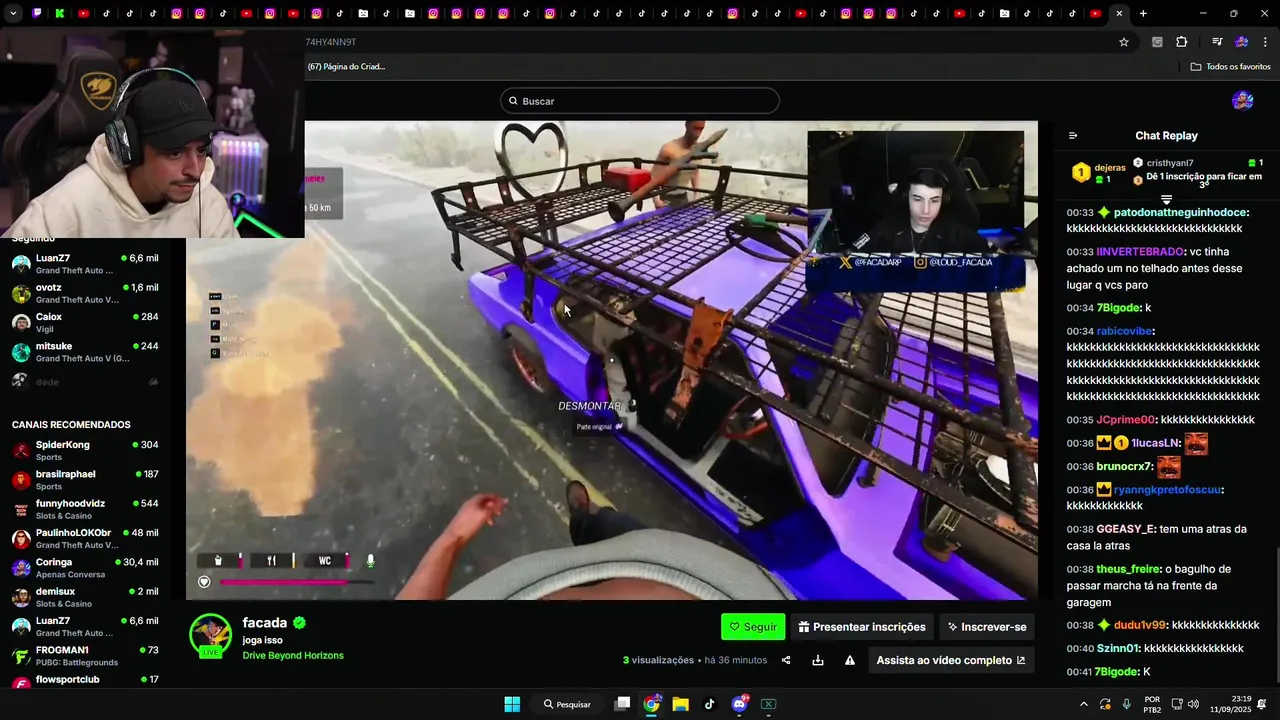Open FROGMAN1 recommended channel
The height and width of the screenshot is (720, 1280).
click(85, 656)
